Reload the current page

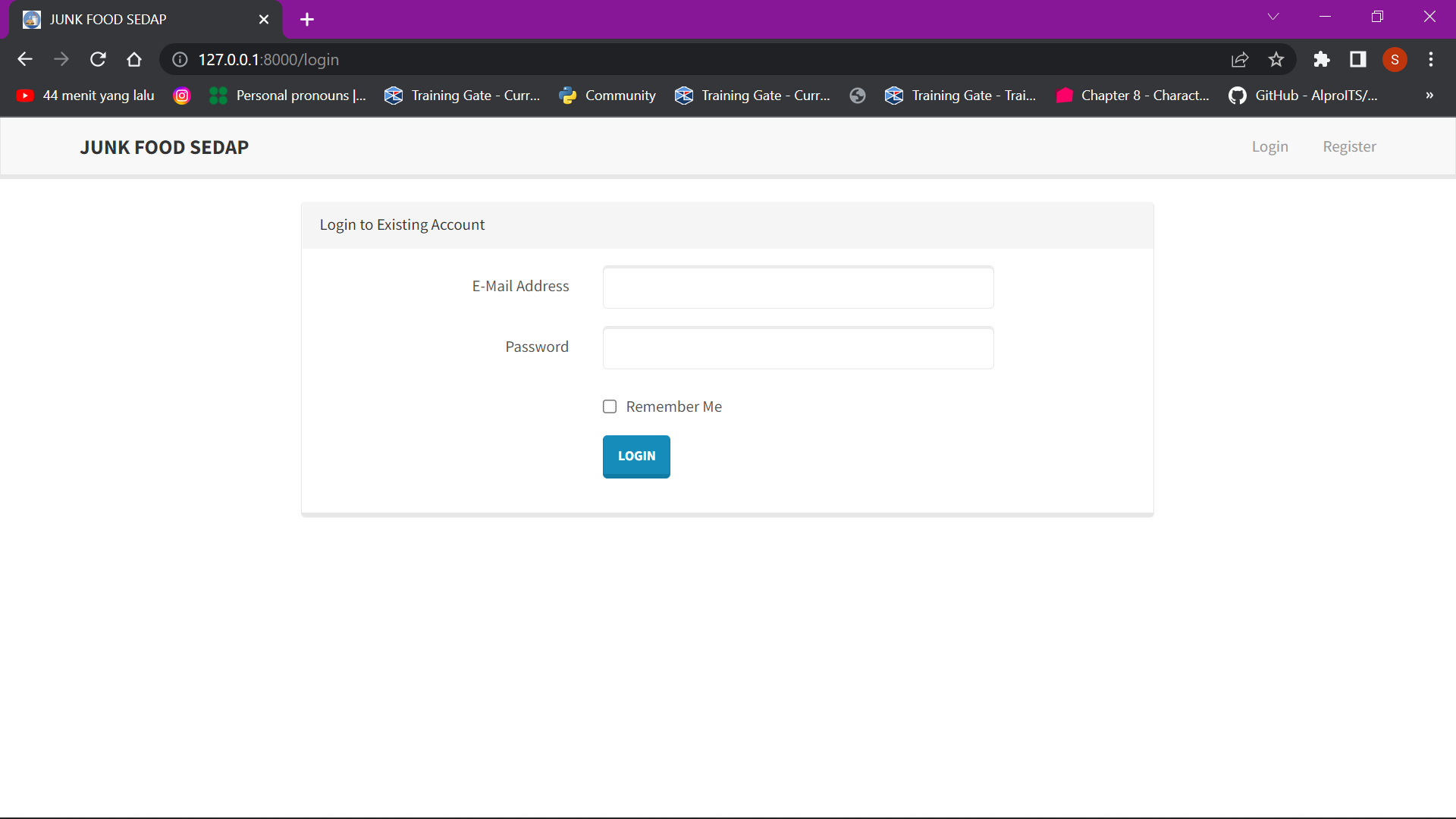coord(98,59)
